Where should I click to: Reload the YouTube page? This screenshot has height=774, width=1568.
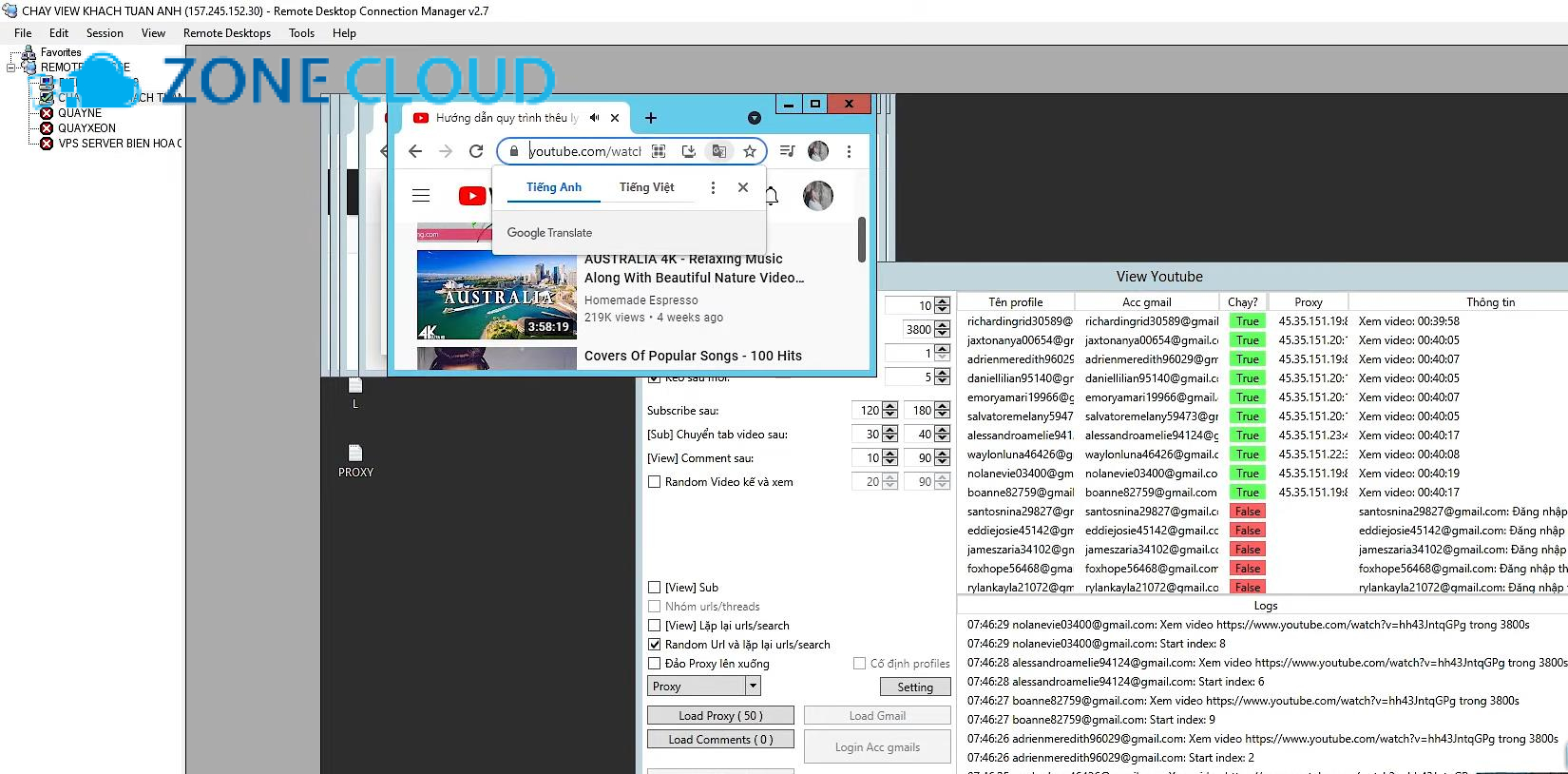point(476,151)
